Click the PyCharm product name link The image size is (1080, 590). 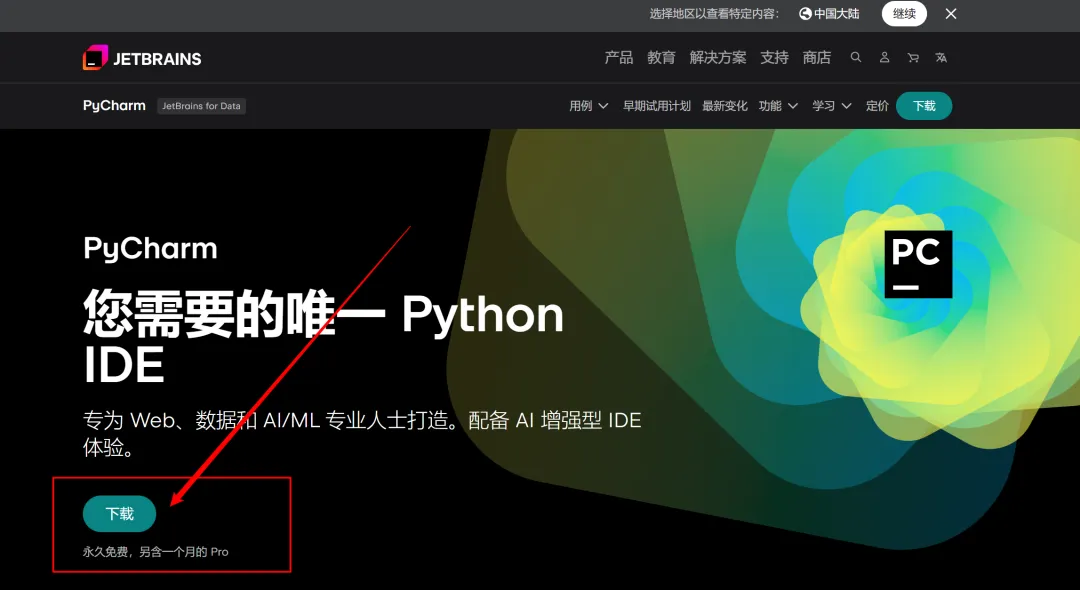114,105
